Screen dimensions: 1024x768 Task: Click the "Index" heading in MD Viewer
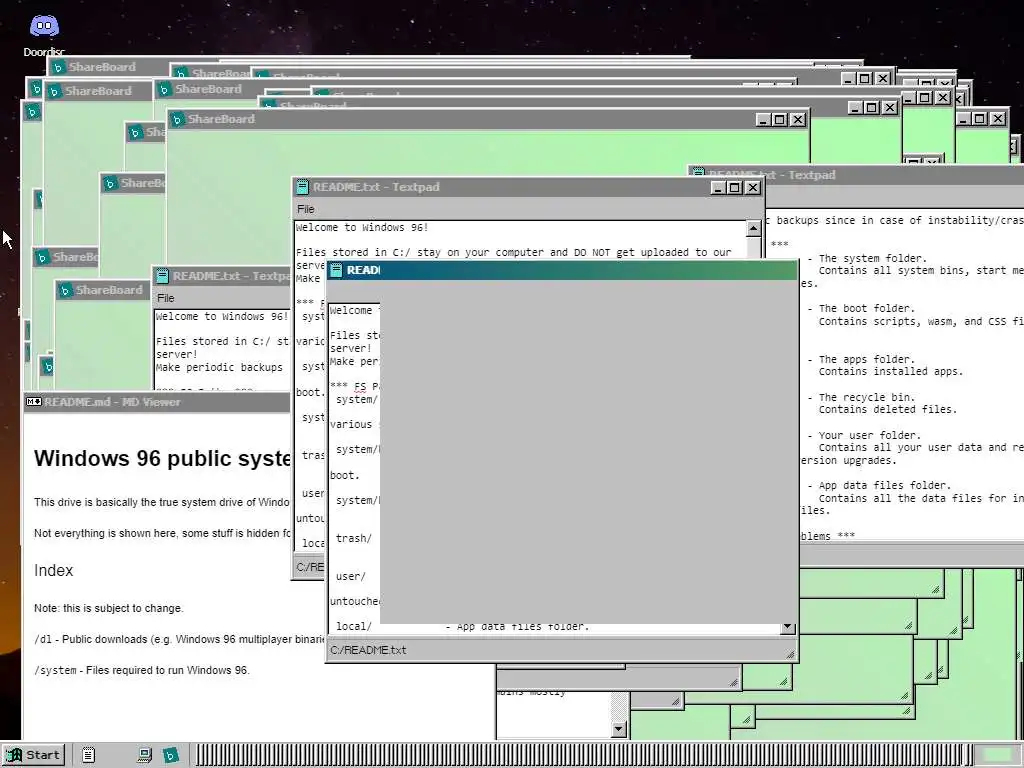[x=54, y=570]
